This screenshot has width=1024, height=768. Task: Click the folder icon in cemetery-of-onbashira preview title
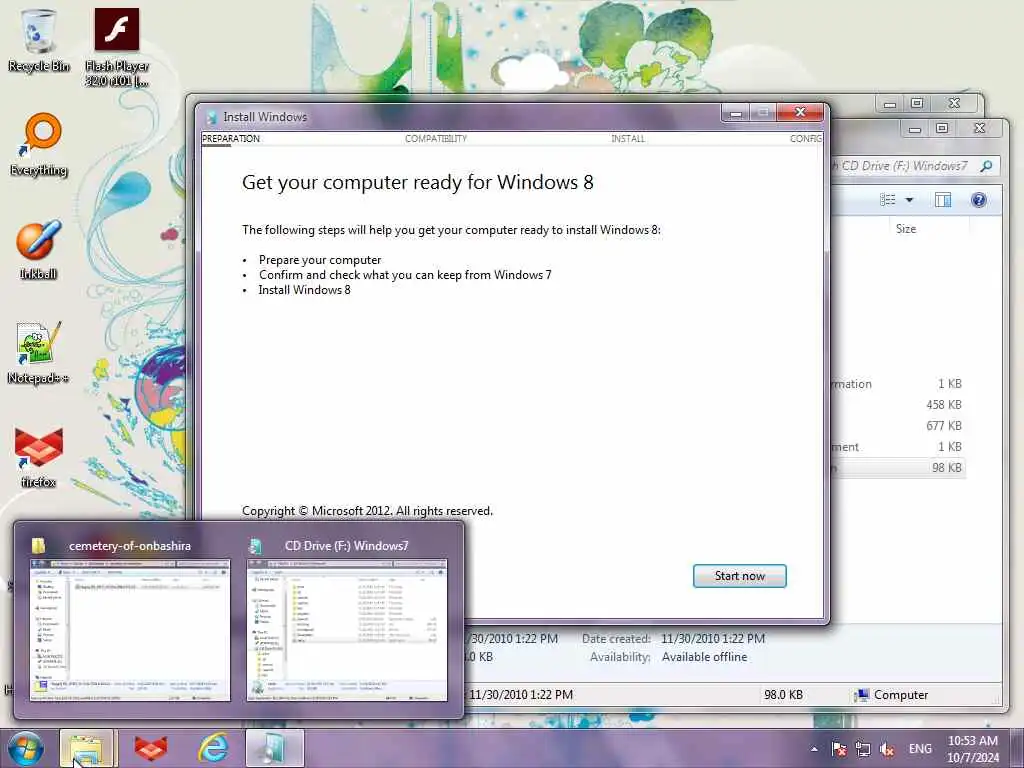39,545
